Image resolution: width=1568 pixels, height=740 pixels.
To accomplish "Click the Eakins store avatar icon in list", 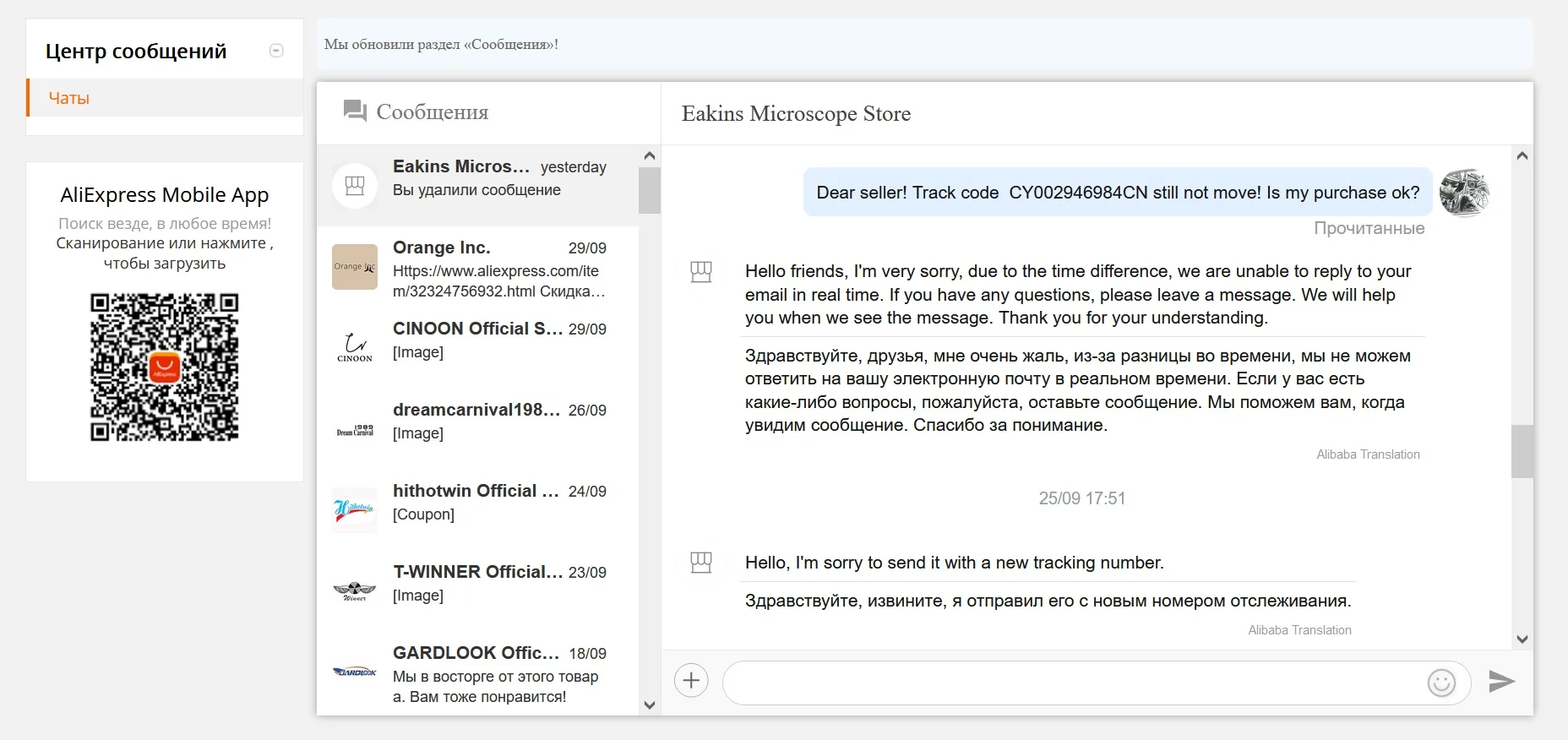I will click(x=355, y=186).
